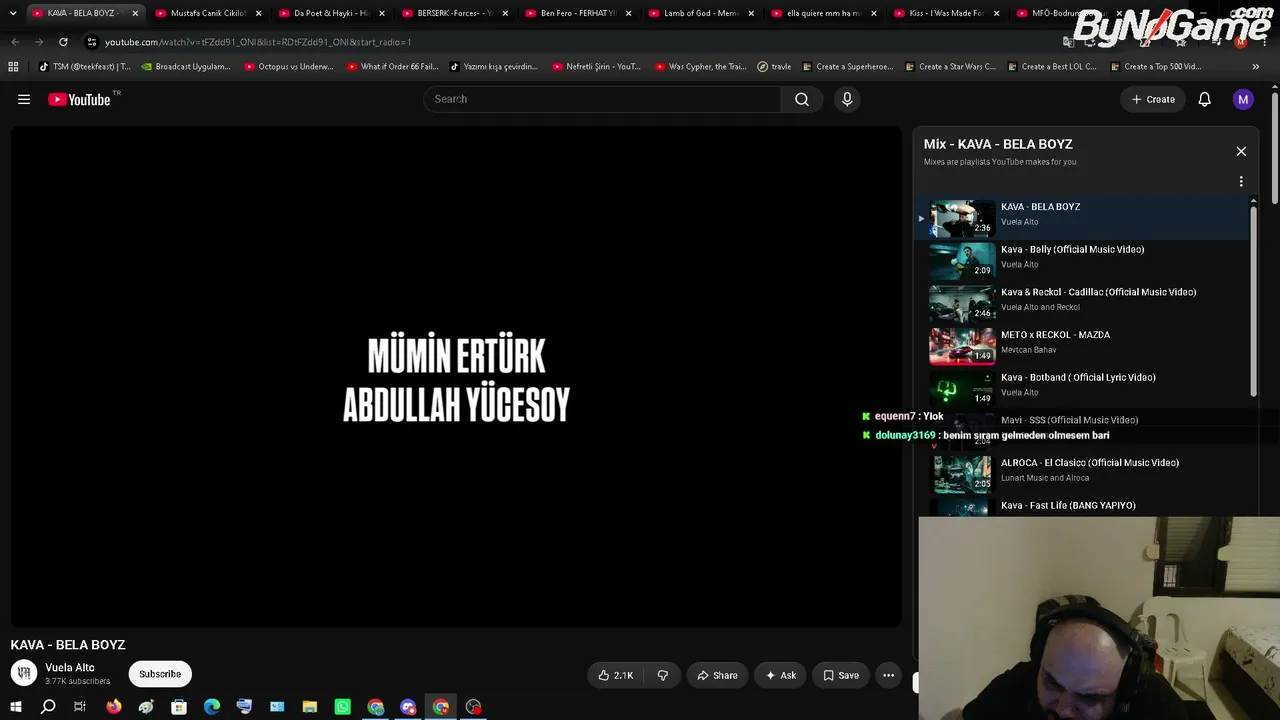Switch to the BERSERK -Forces- tab
Image resolution: width=1280 pixels, height=720 pixels.
pos(455,13)
